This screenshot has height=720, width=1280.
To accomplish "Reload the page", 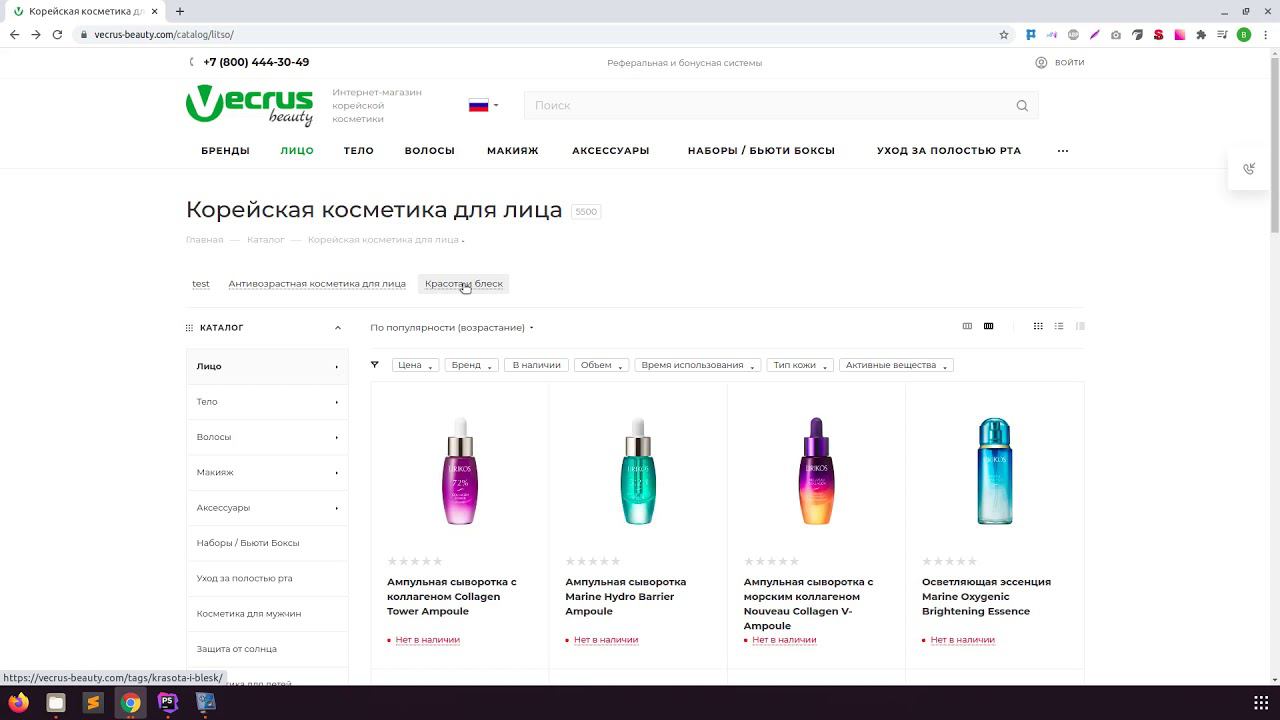I will point(57,34).
